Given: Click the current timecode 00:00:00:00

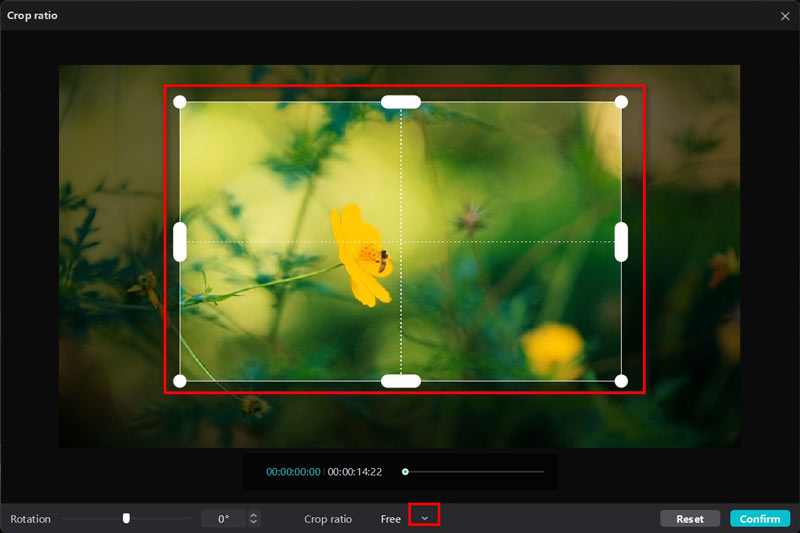Looking at the screenshot, I should tap(293, 472).
